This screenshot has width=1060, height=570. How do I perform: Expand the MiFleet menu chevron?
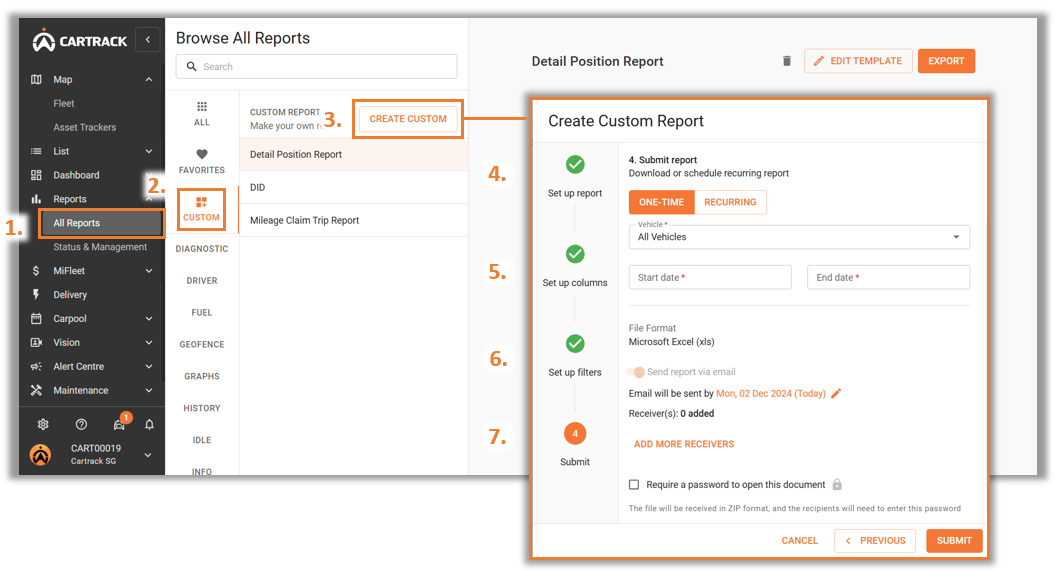tap(149, 270)
